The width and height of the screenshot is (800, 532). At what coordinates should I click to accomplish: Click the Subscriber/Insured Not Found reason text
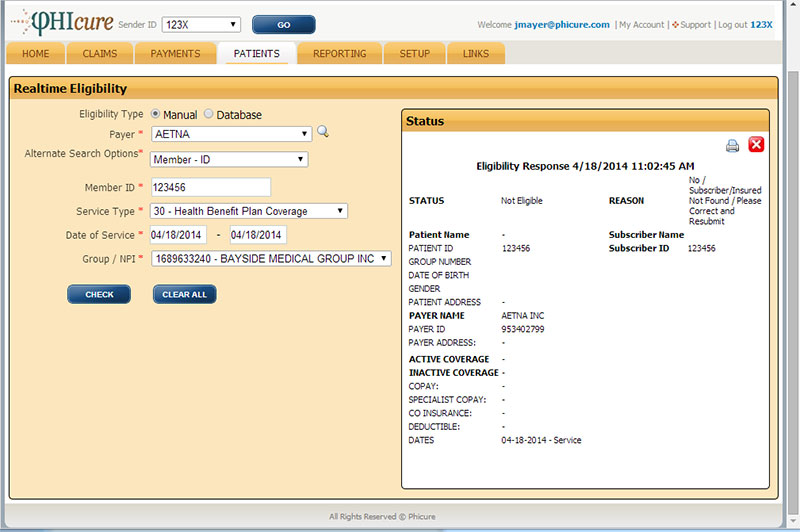[x=724, y=200]
